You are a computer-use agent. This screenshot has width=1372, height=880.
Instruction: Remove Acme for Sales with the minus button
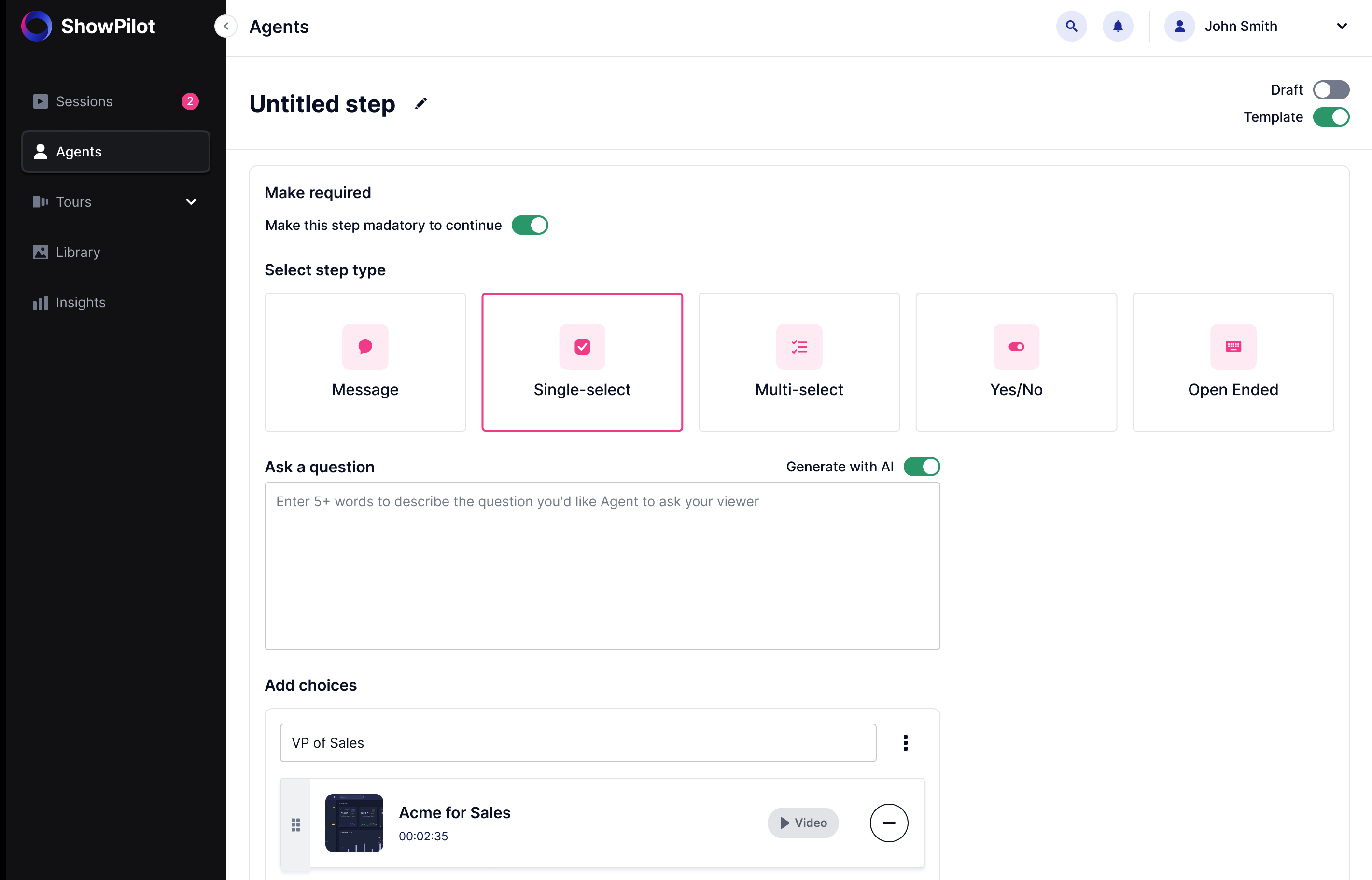[888, 823]
